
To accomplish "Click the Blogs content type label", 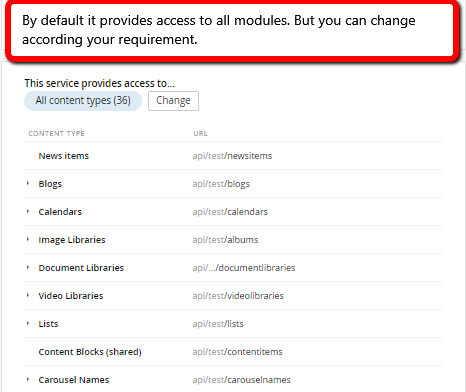I will click(x=50, y=184).
